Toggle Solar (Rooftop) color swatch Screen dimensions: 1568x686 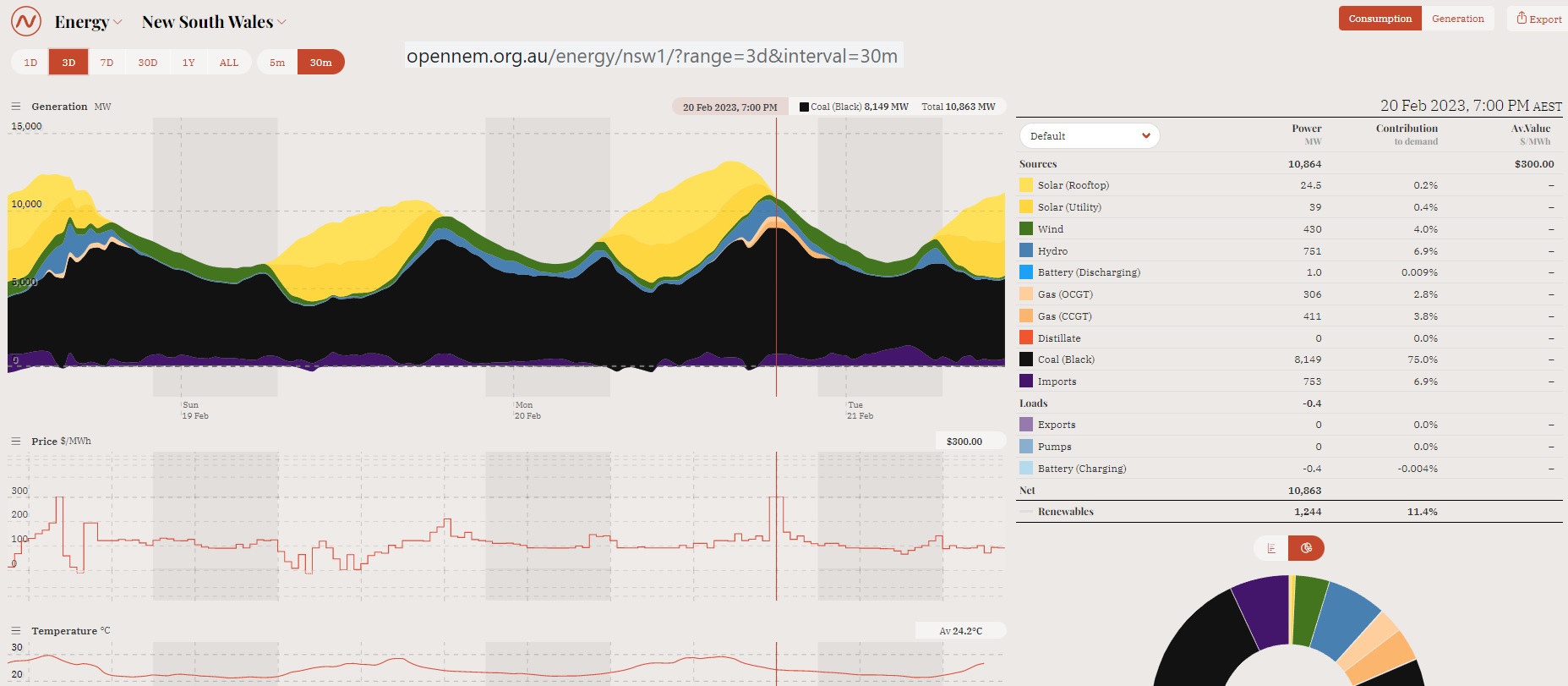[1026, 185]
